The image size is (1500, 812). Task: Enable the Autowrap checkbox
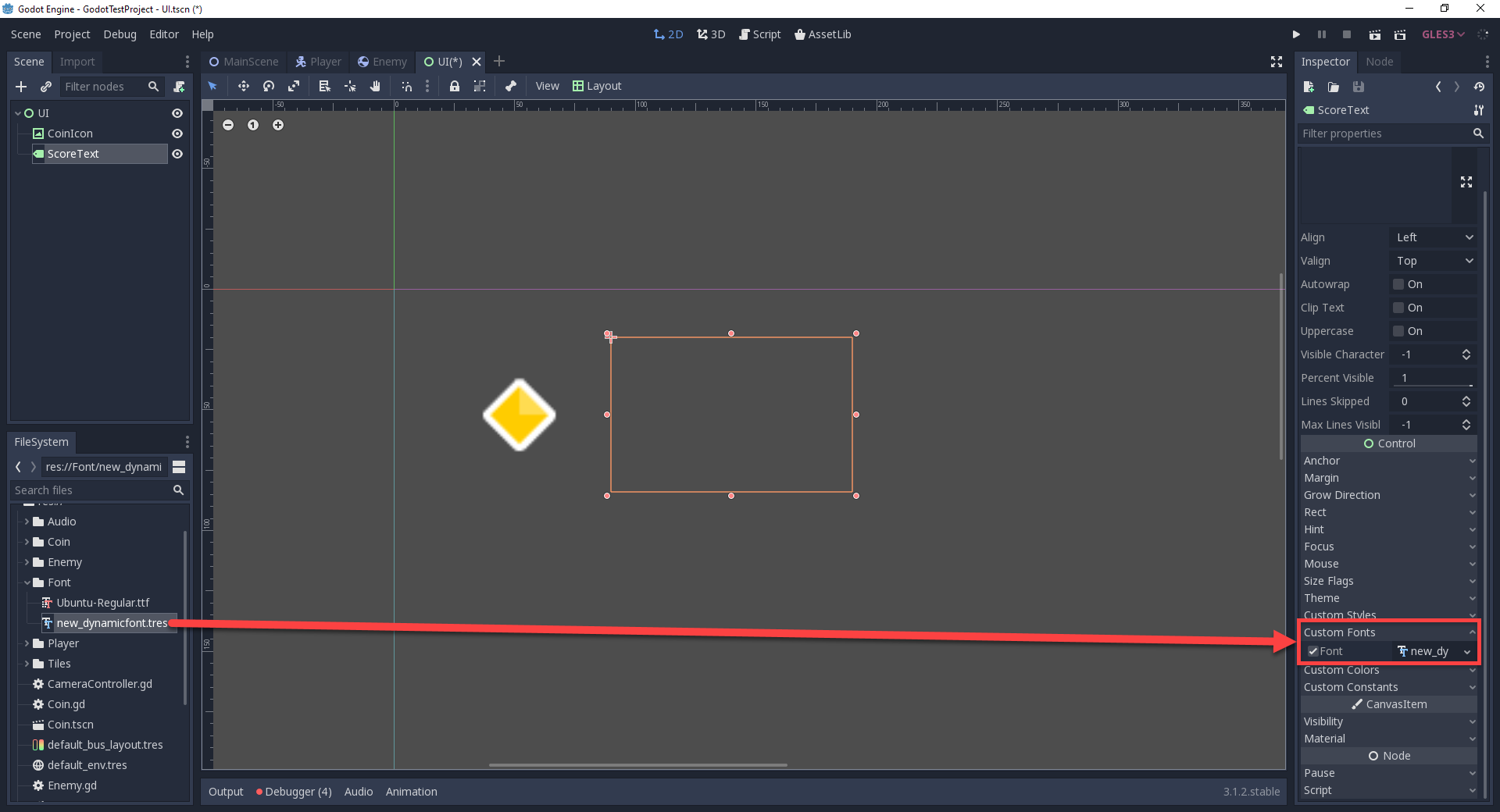(x=1398, y=284)
